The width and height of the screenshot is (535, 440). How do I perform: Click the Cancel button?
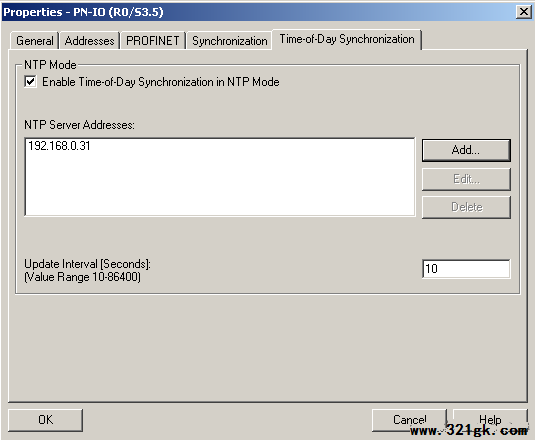[x=409, y=420]
